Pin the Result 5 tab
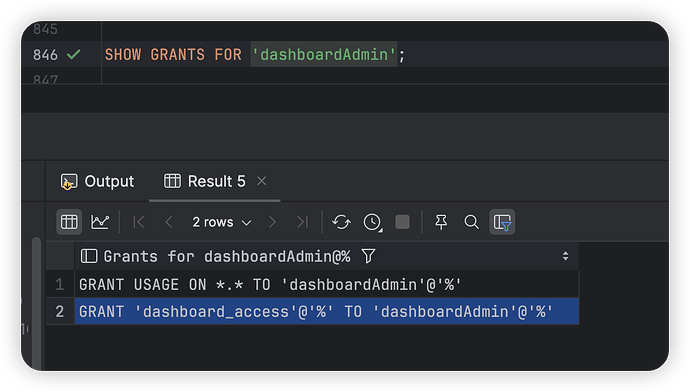The image size is (690, 391). pyautogui.click(x=441, y=222)
